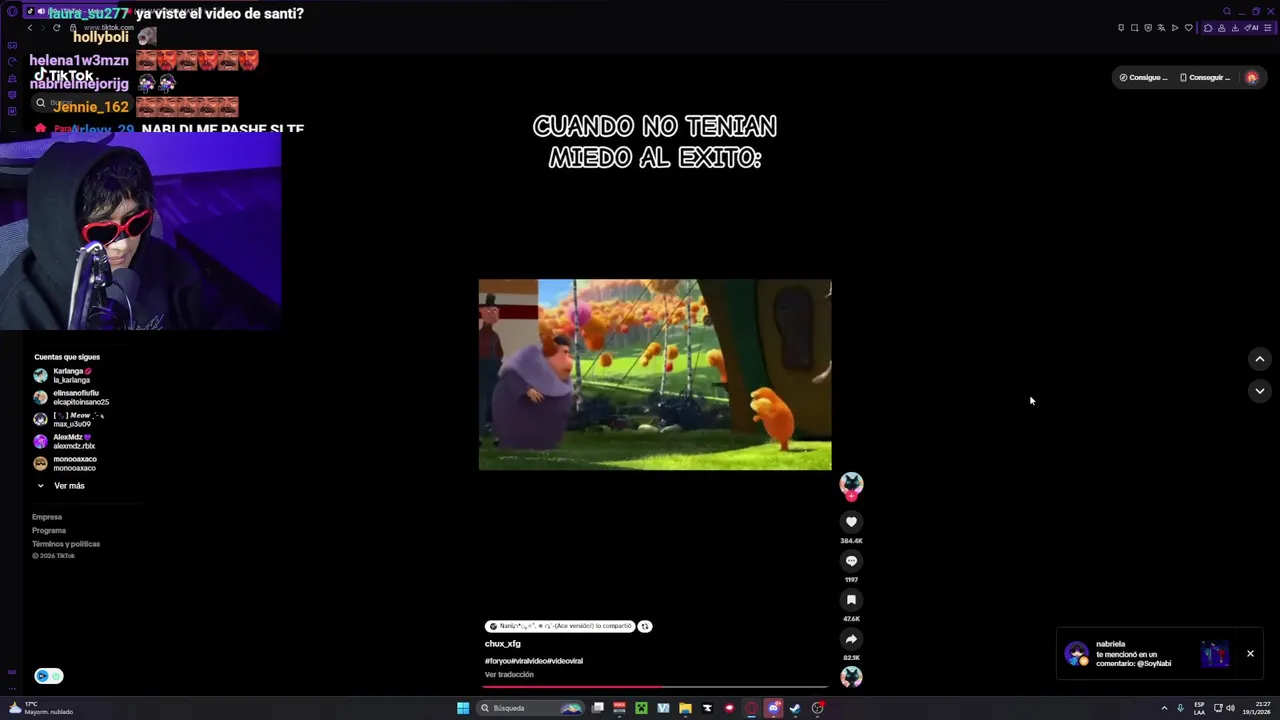Click the Búsqueda taskbar search box
1280x720 pixels.
click(531, 708)
